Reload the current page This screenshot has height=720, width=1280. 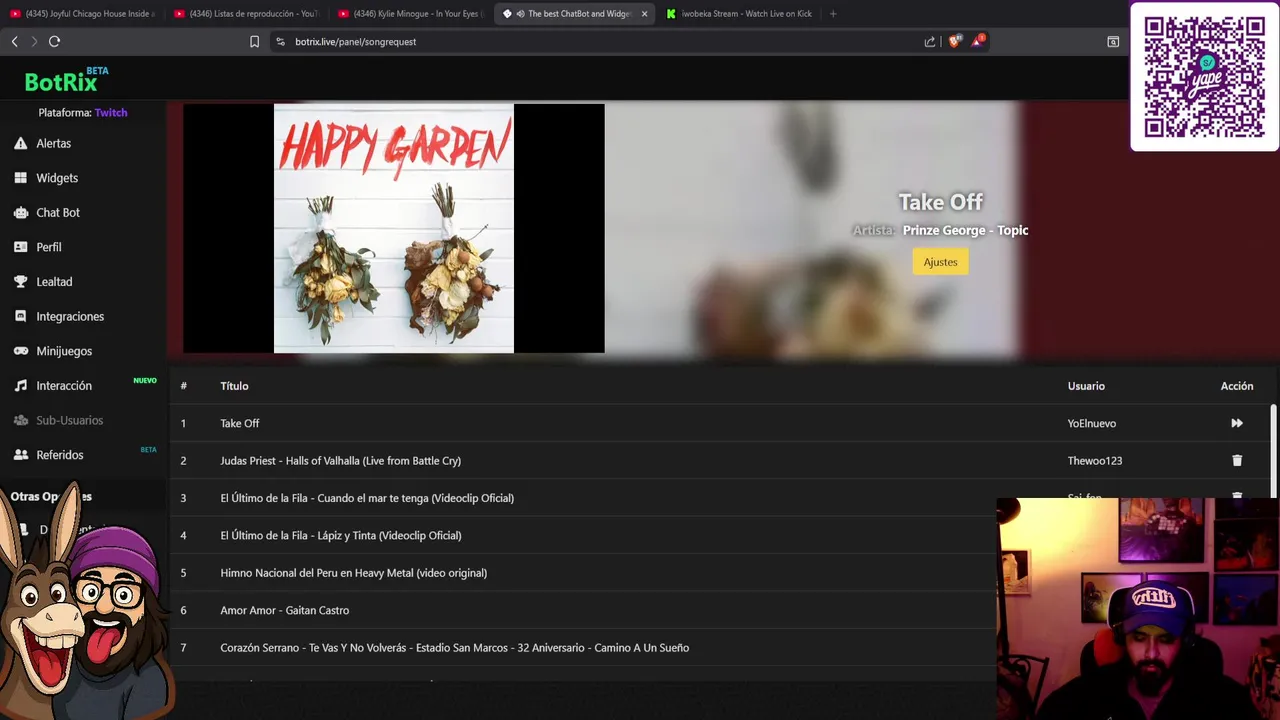pos(54,41)
